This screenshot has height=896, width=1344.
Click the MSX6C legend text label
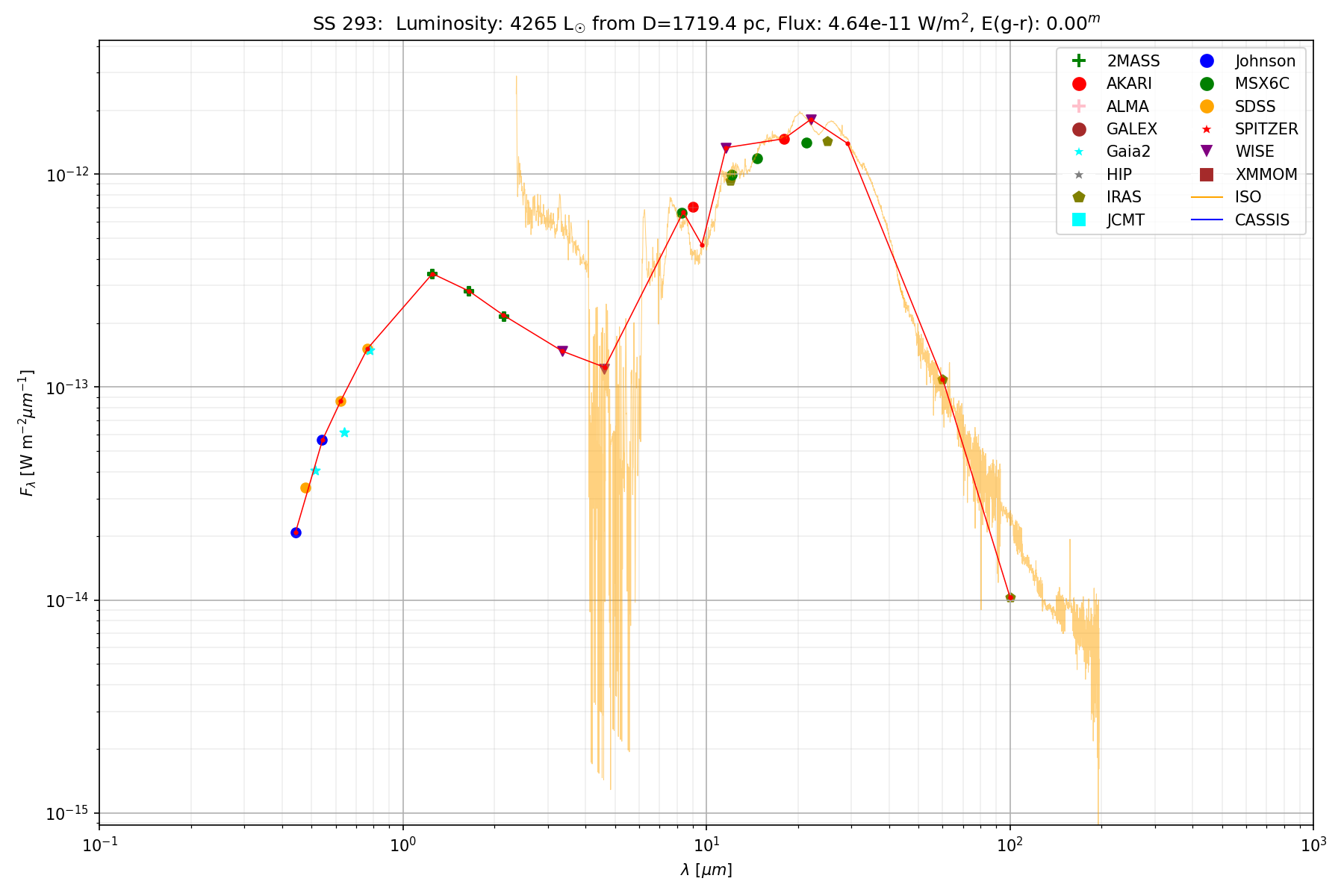click(1262, 84)
